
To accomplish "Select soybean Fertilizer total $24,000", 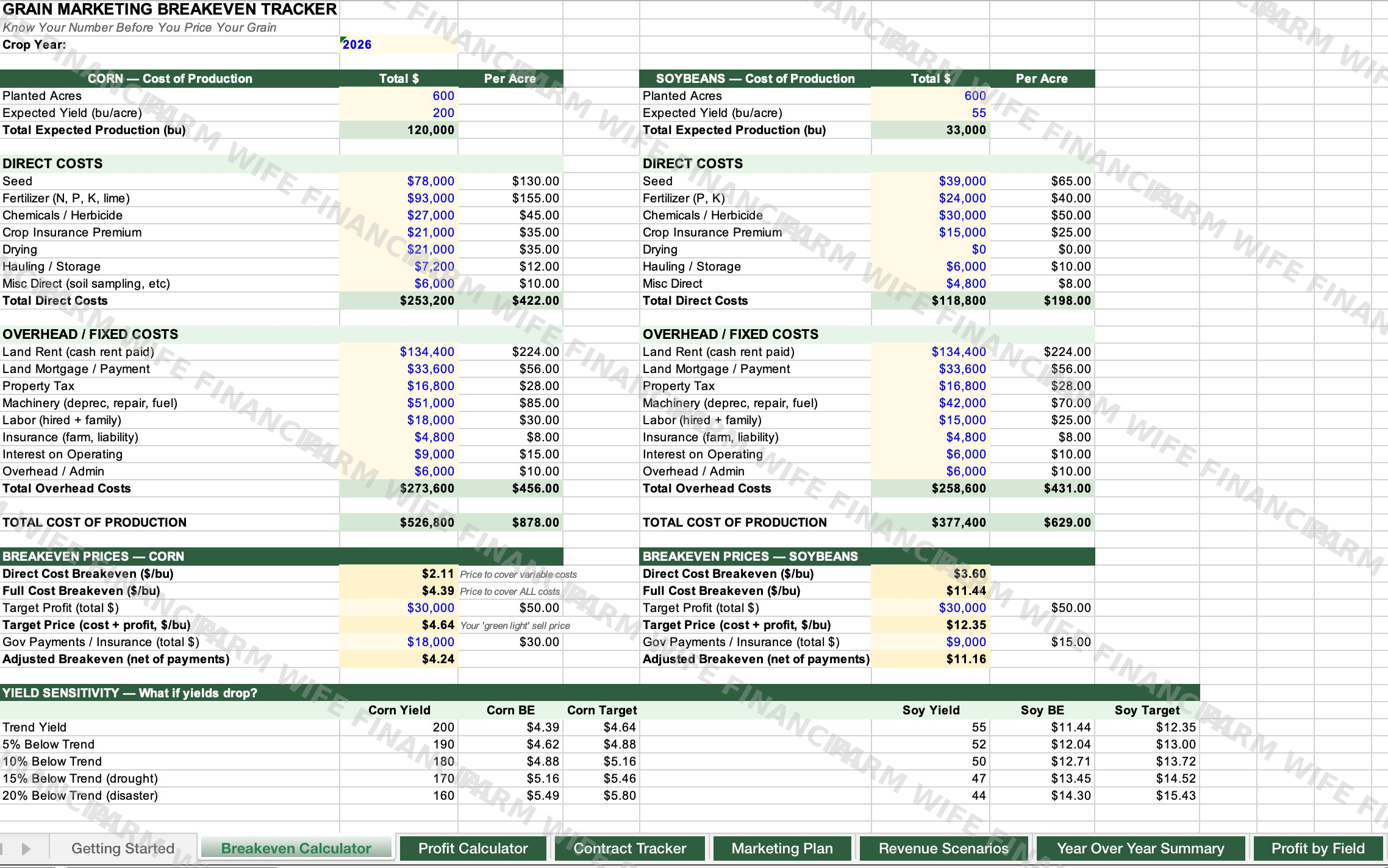I will [930, 198].
